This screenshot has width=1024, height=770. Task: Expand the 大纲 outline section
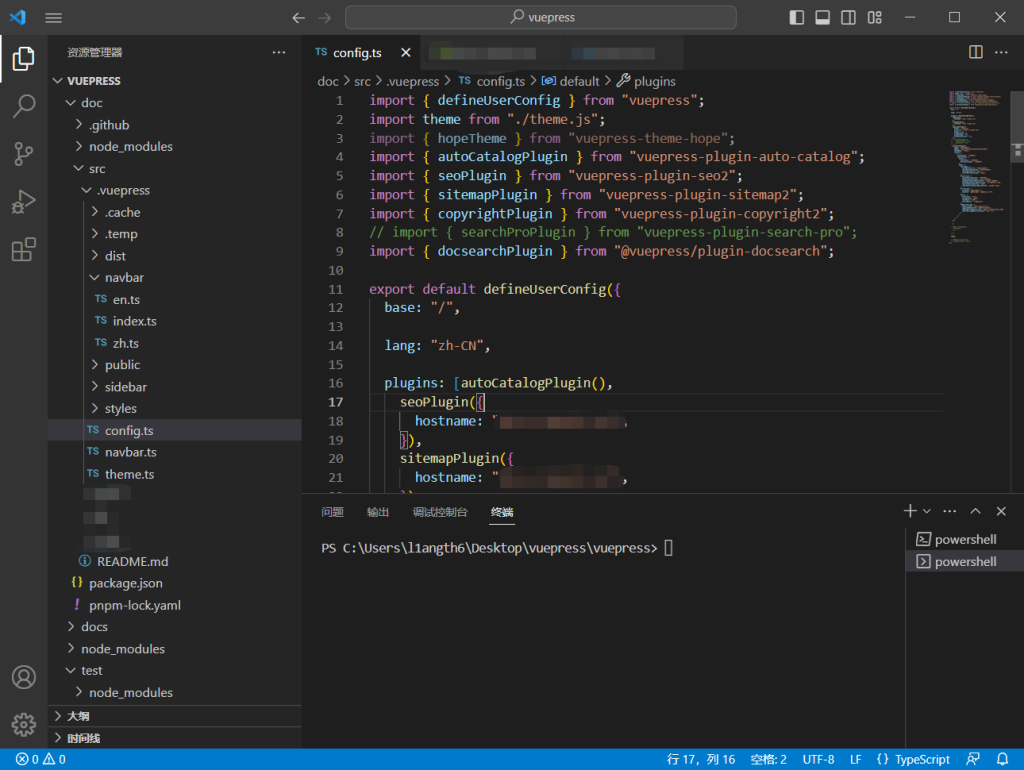(175, 716)
